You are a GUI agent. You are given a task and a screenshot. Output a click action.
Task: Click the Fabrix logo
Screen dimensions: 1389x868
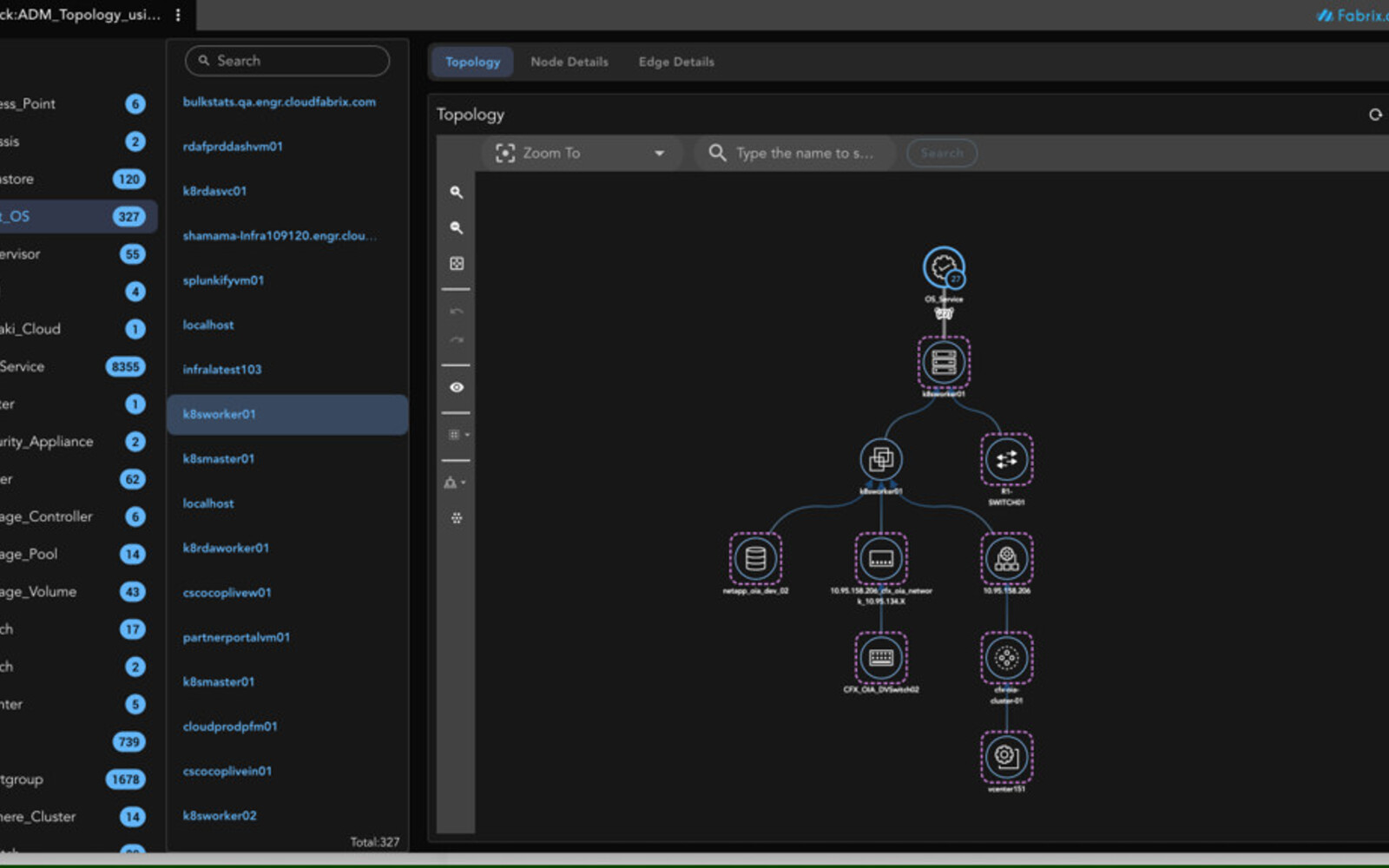pos(1352,15)
